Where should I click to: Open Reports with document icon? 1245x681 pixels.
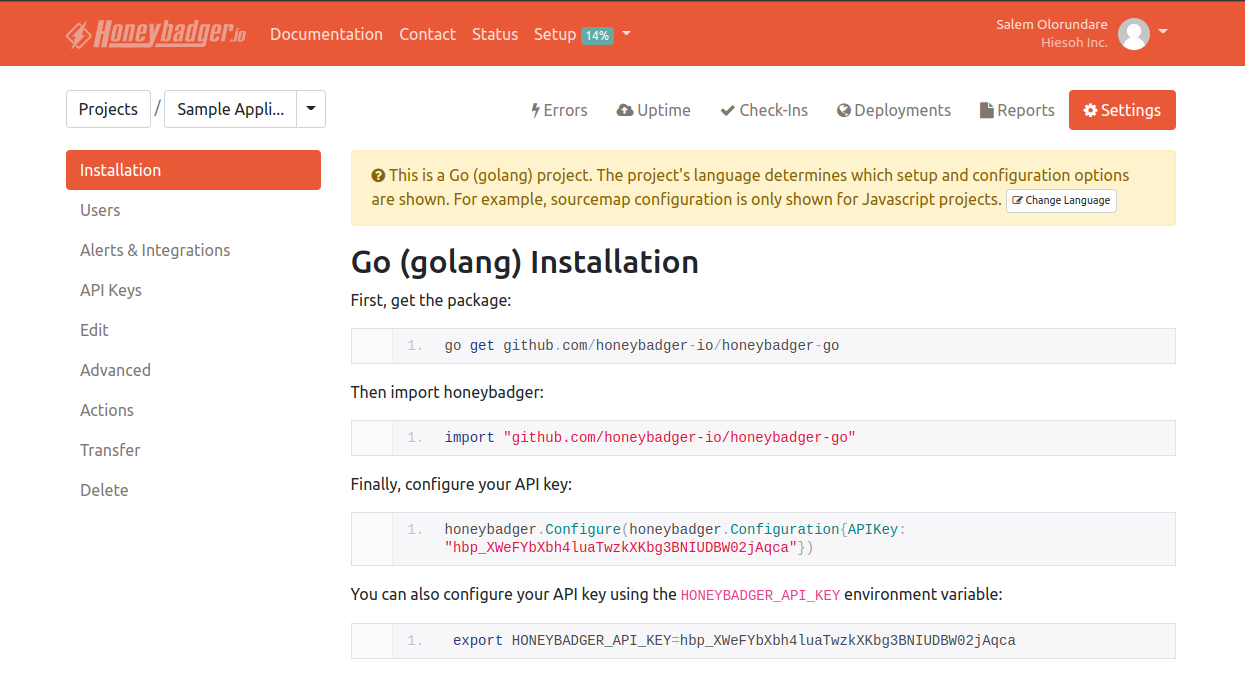coord(1017,110)
